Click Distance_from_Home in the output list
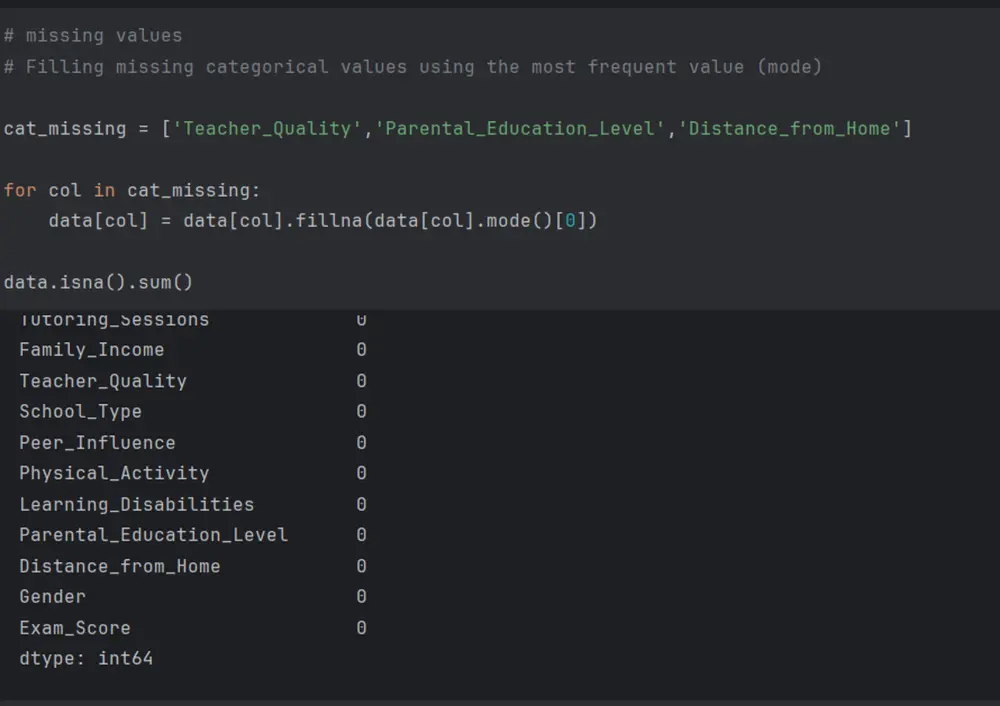Screen dimensions: 1000x706 (119, 566)
